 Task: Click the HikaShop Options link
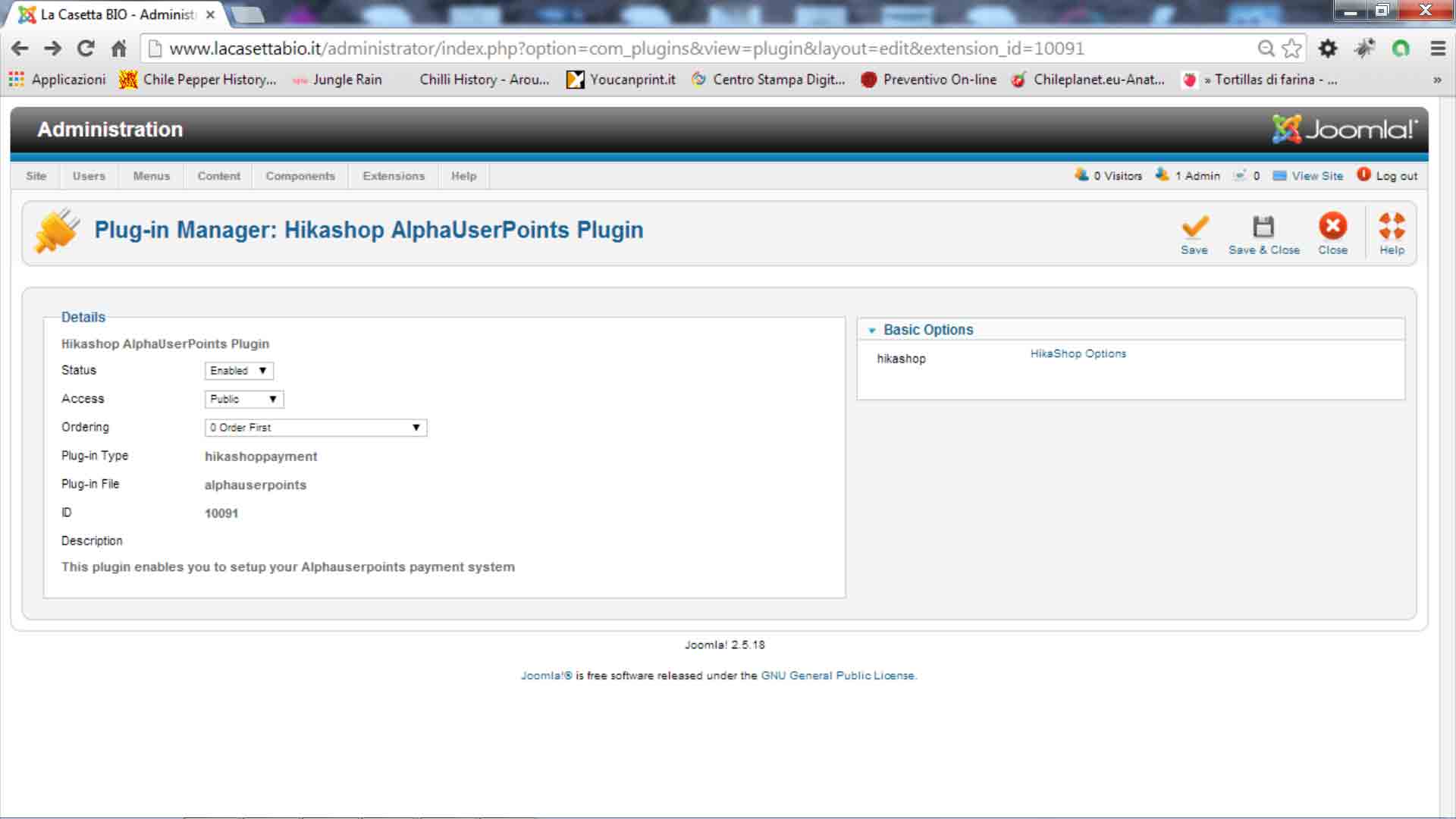(x=1078, y=353)
